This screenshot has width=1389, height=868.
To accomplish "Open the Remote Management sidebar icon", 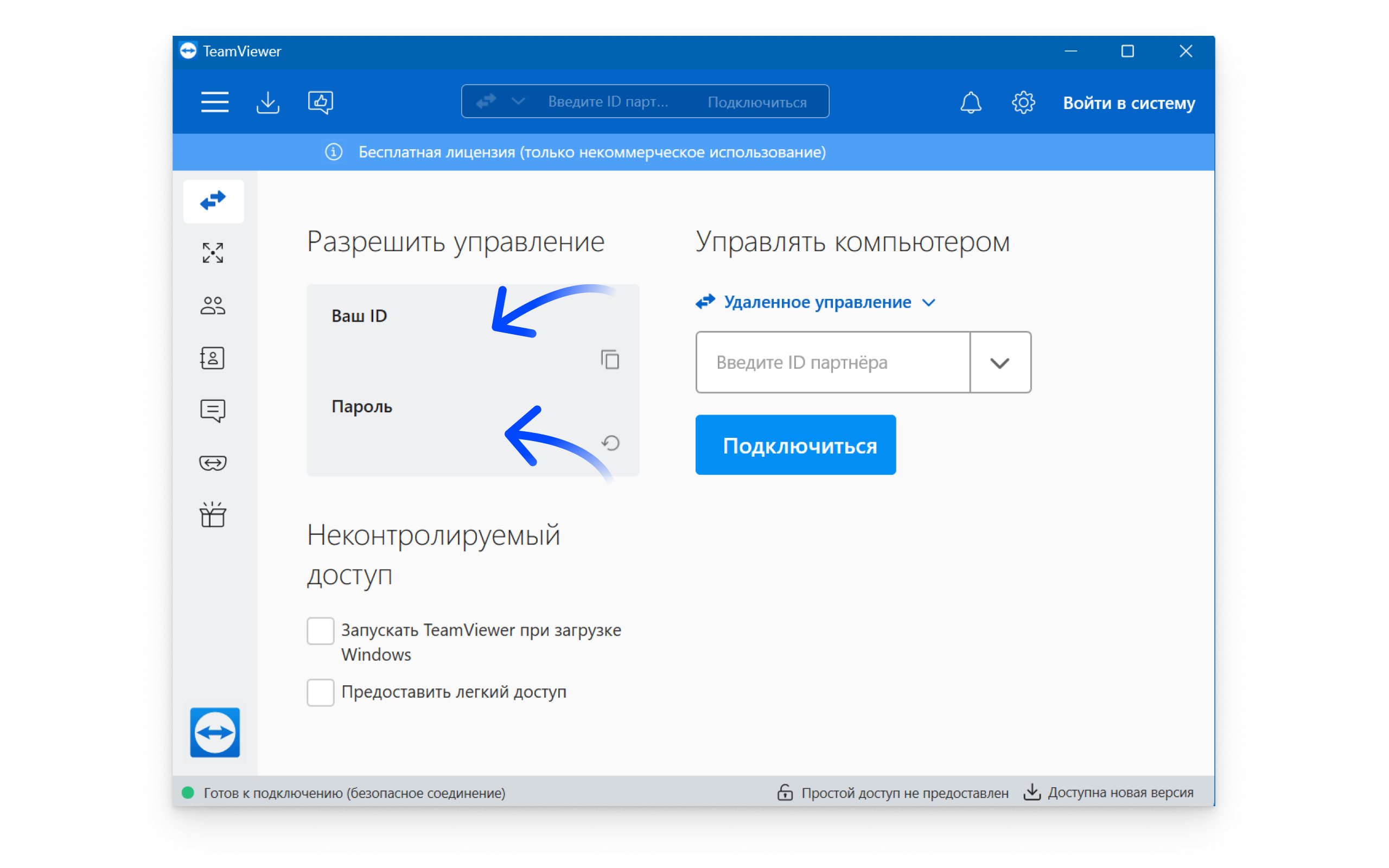I will click(213, 253).
